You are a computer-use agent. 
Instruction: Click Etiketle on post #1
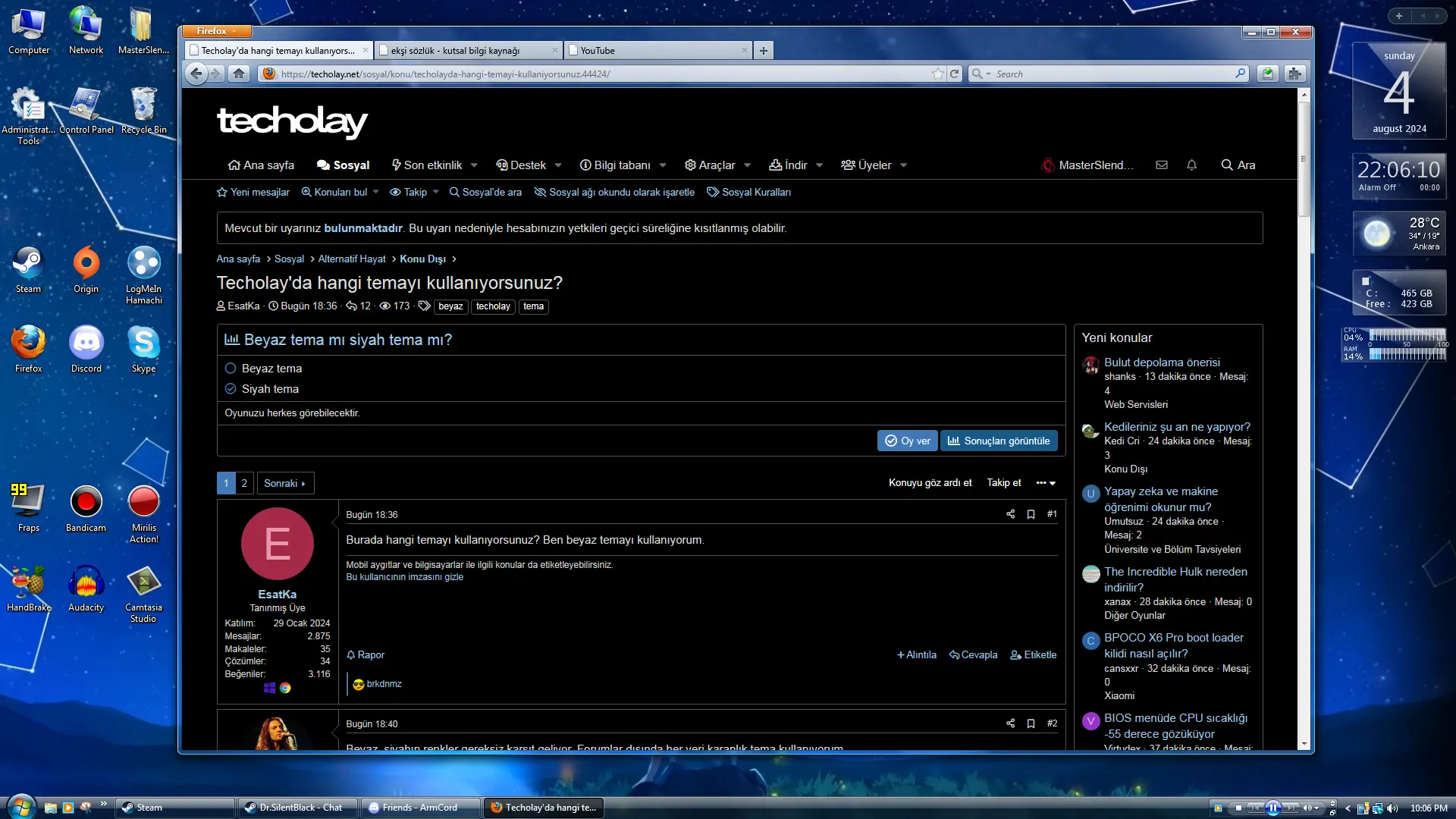[x=1034, y=655]
